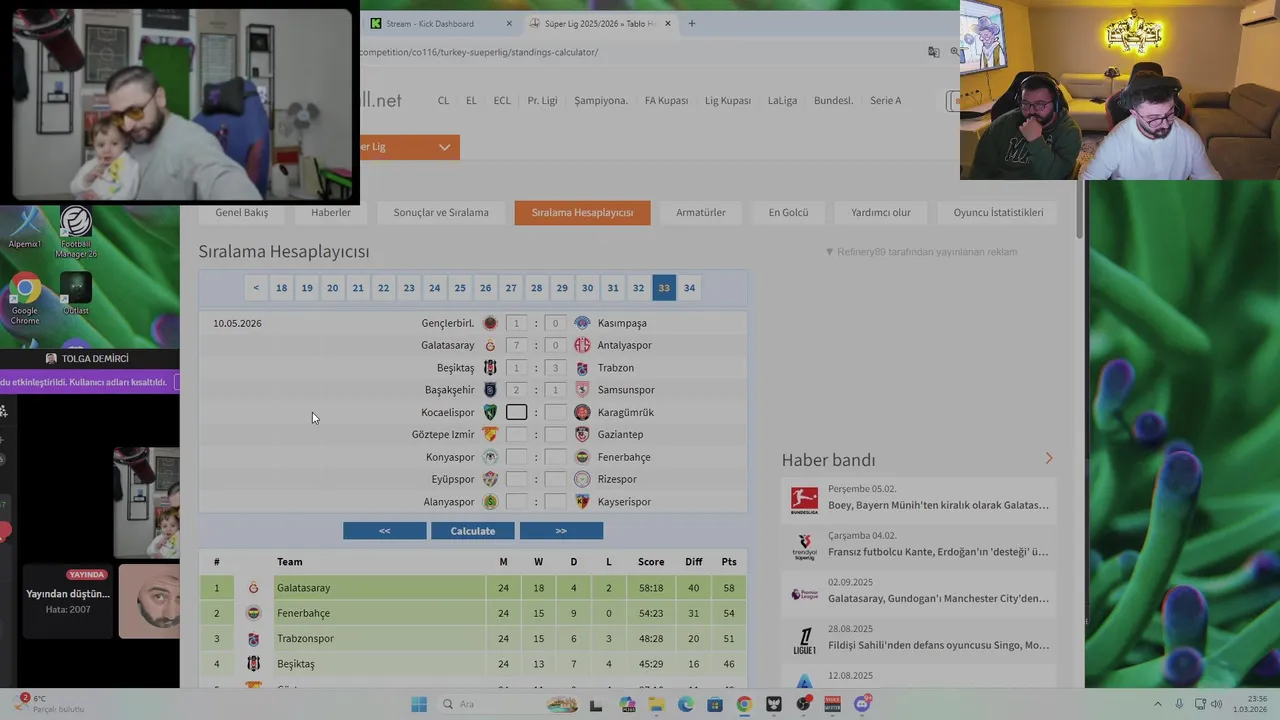Open the En Golcü tab
Image resolution: width=1280 pixels, height=720 pixels.
point(788,212)
